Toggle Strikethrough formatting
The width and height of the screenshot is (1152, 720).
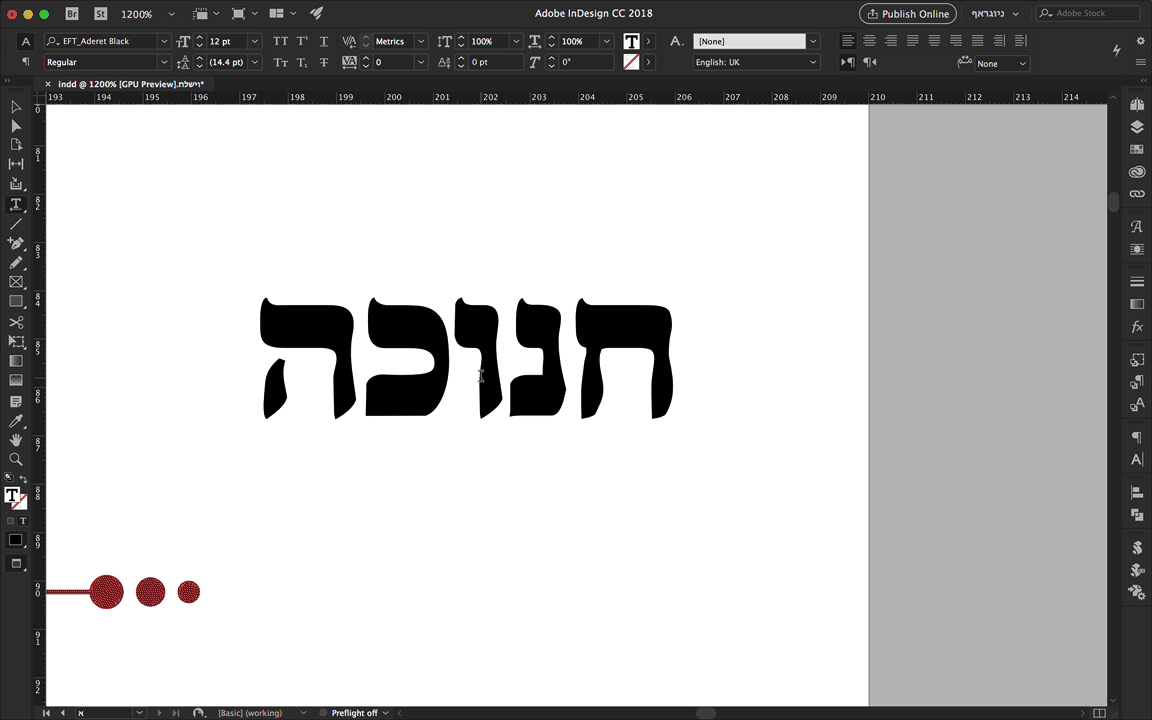click(323, 62)
